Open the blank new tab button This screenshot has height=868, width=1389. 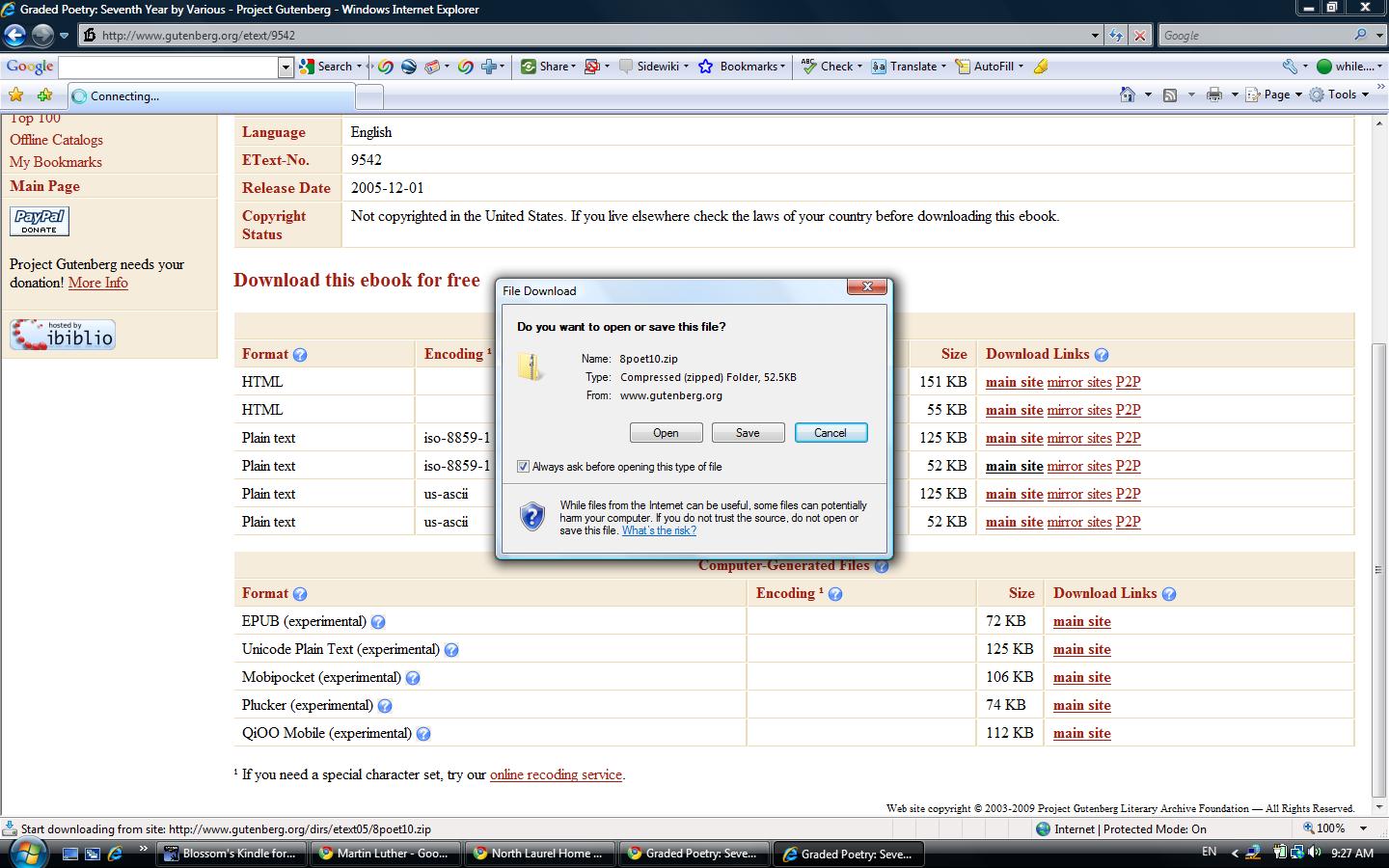[369, 96]
